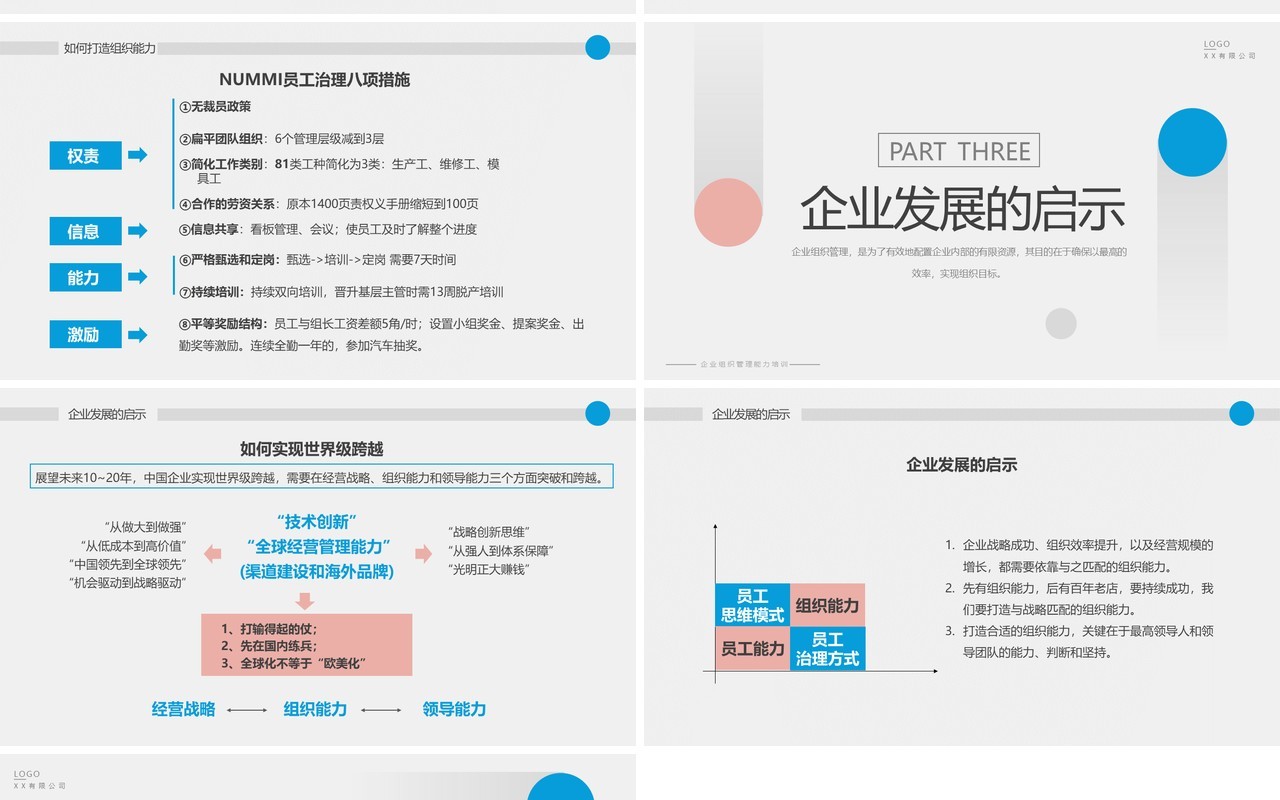1280x800 pixels.
Task: Click the blue arrow beside the 信息 label
Action: [138, 231]
